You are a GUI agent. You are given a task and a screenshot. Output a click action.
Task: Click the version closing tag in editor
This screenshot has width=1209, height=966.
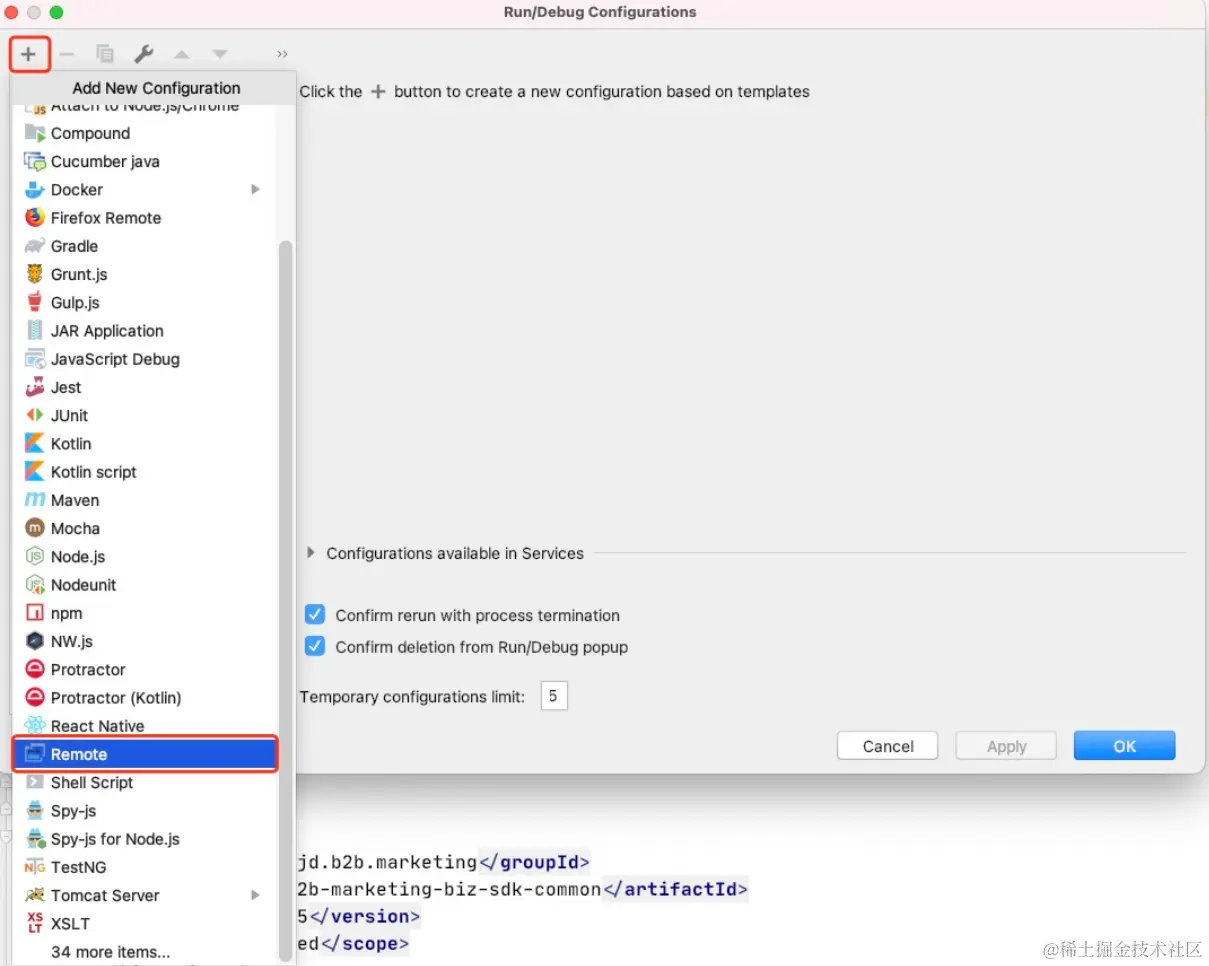pyautogui.click(x=365, y=916)
